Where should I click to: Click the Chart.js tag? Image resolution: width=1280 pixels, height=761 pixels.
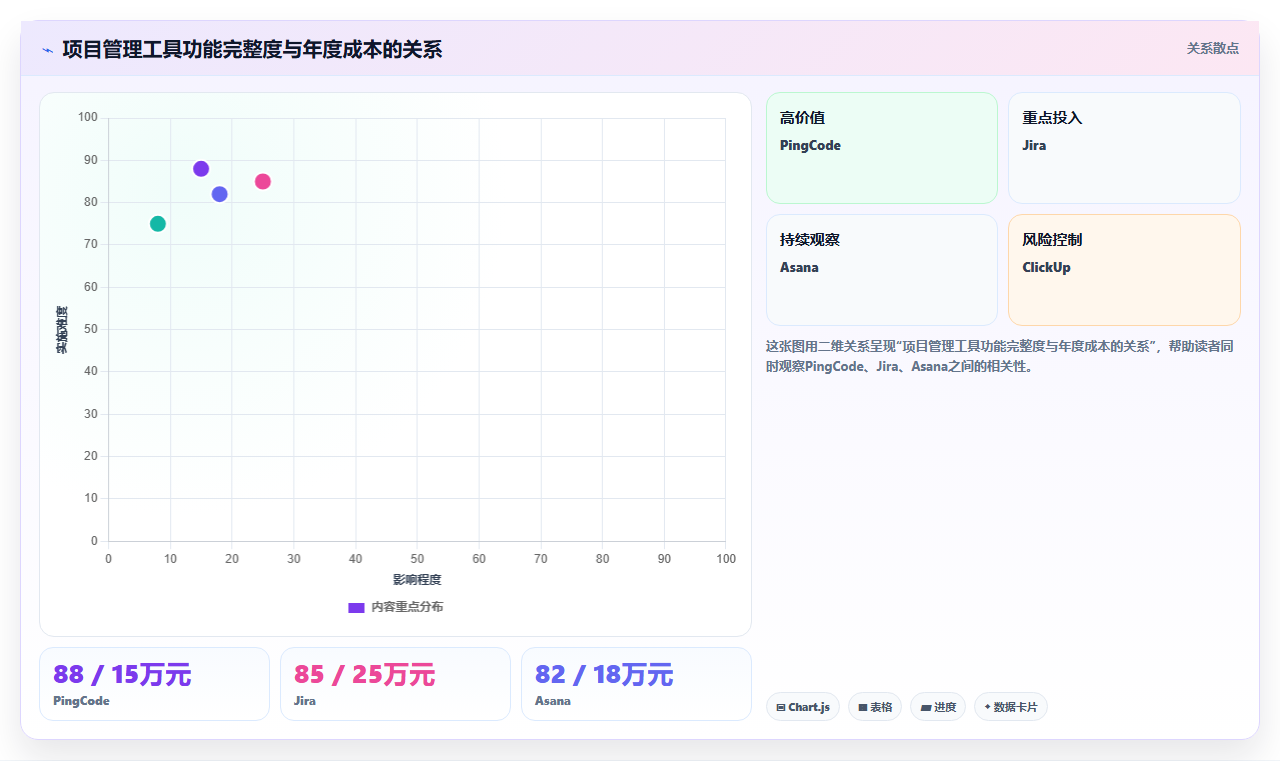pyautogui.click(x=803, y=707)
